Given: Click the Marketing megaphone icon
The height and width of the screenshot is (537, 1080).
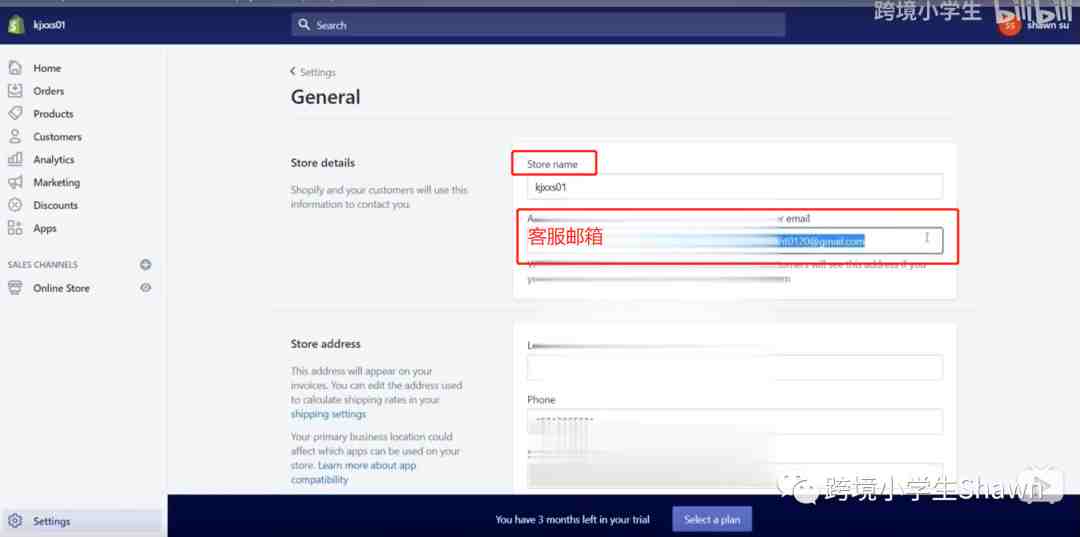Looking at the screenshot, I should pyautogui.click(x=15, y=183).
